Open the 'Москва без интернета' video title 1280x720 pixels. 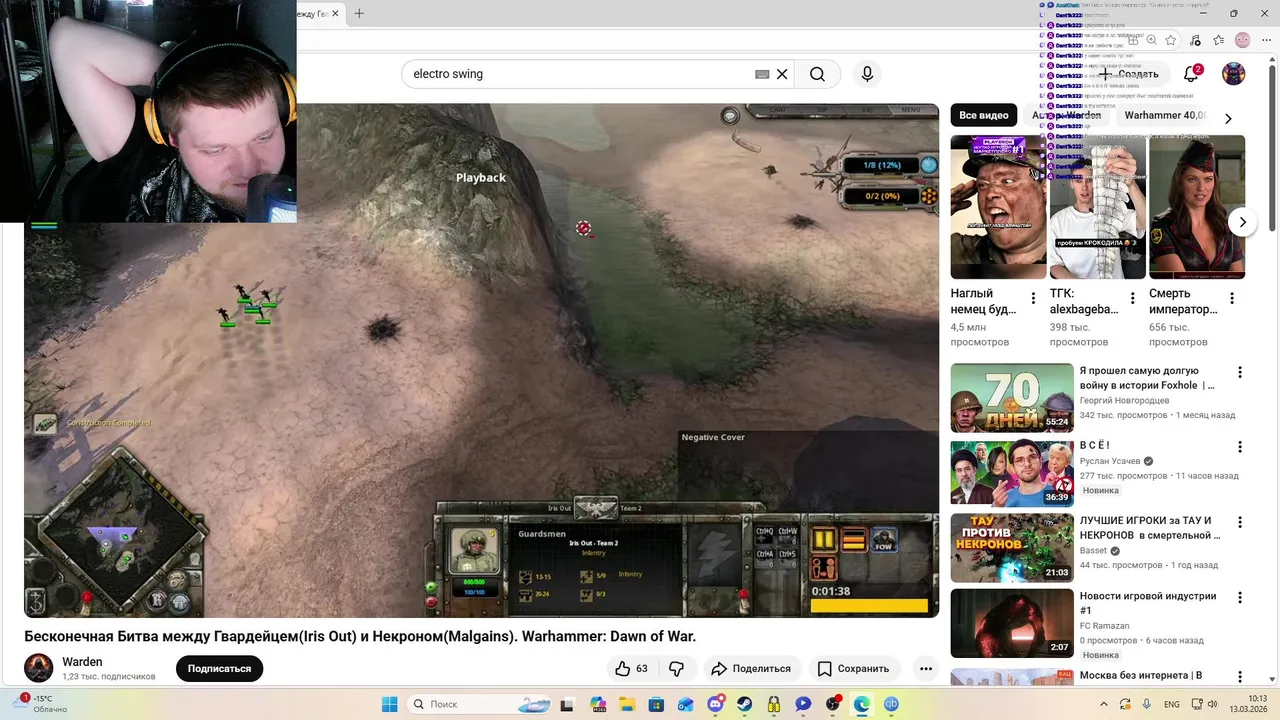click(1140, 676)
